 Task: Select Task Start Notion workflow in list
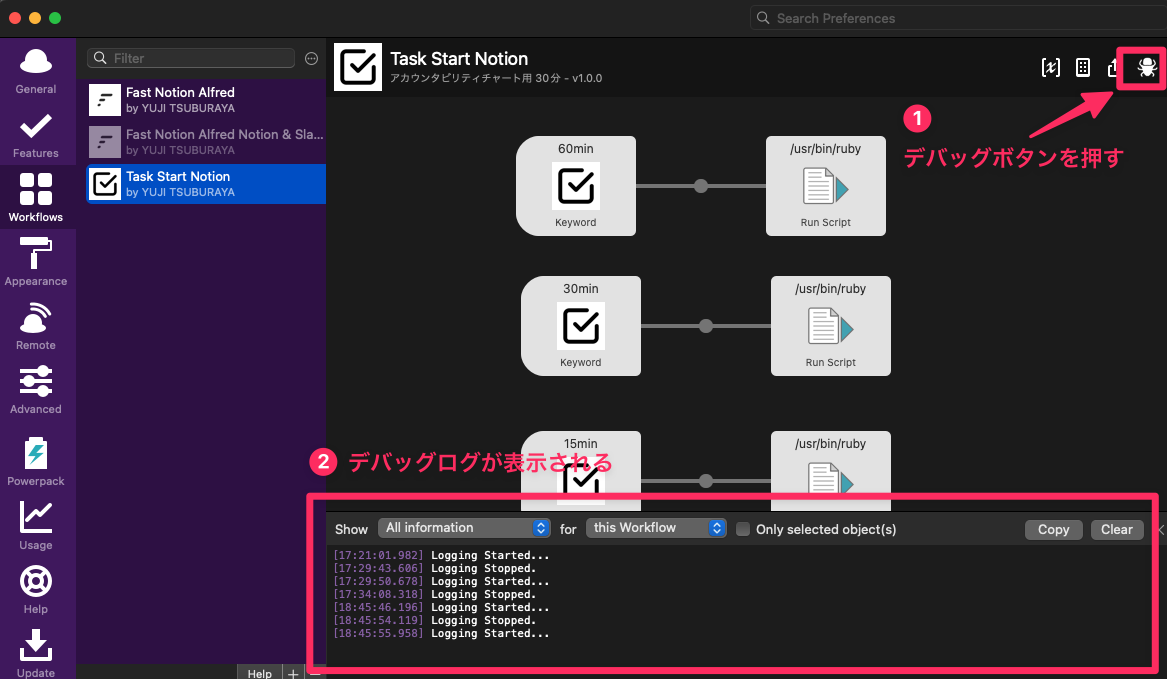point(206,184)
